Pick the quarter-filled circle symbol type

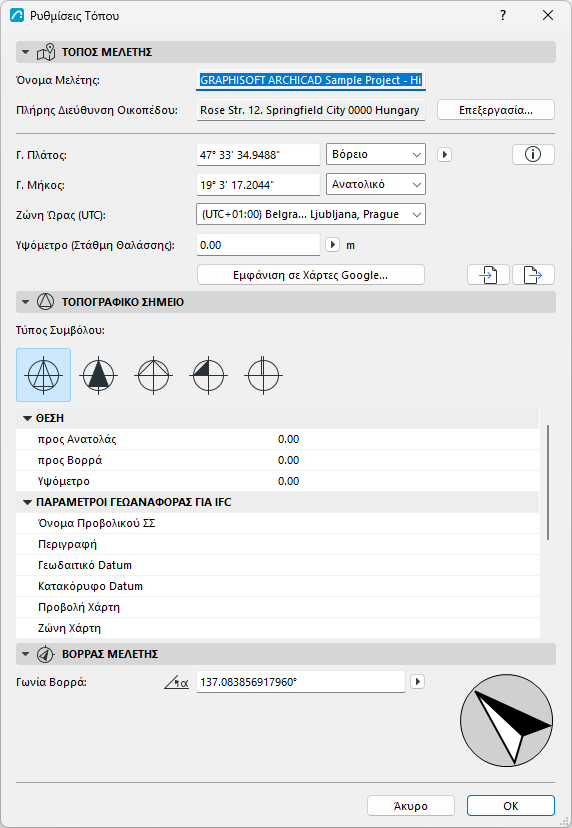tap(208, 375)
